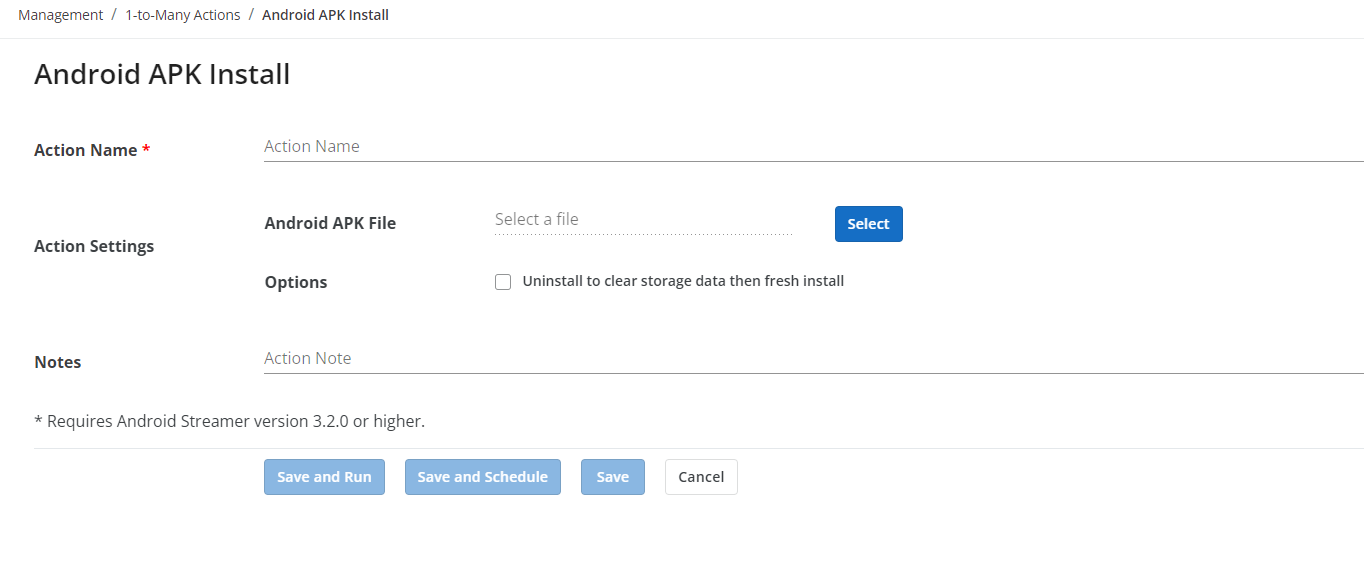Cancel the APK install action
This screenshot has height=583, width=1364.
(701, 477)
